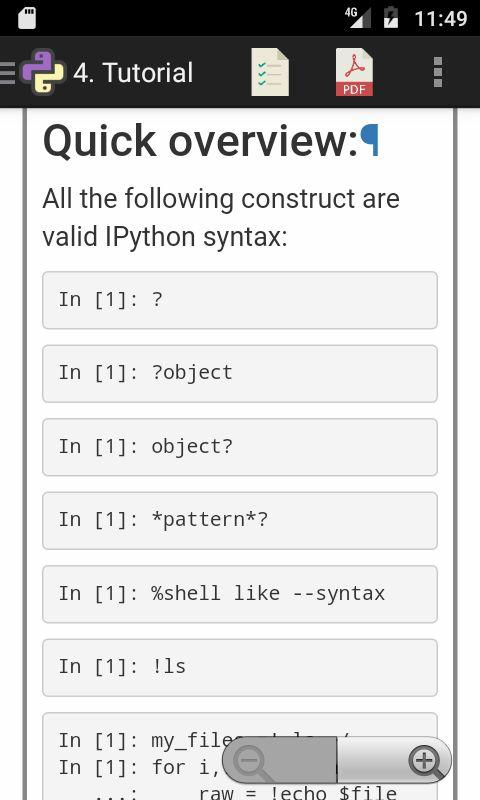Select the '?' code block
This screenshot has height=800, width=480.
click(240, 300)
